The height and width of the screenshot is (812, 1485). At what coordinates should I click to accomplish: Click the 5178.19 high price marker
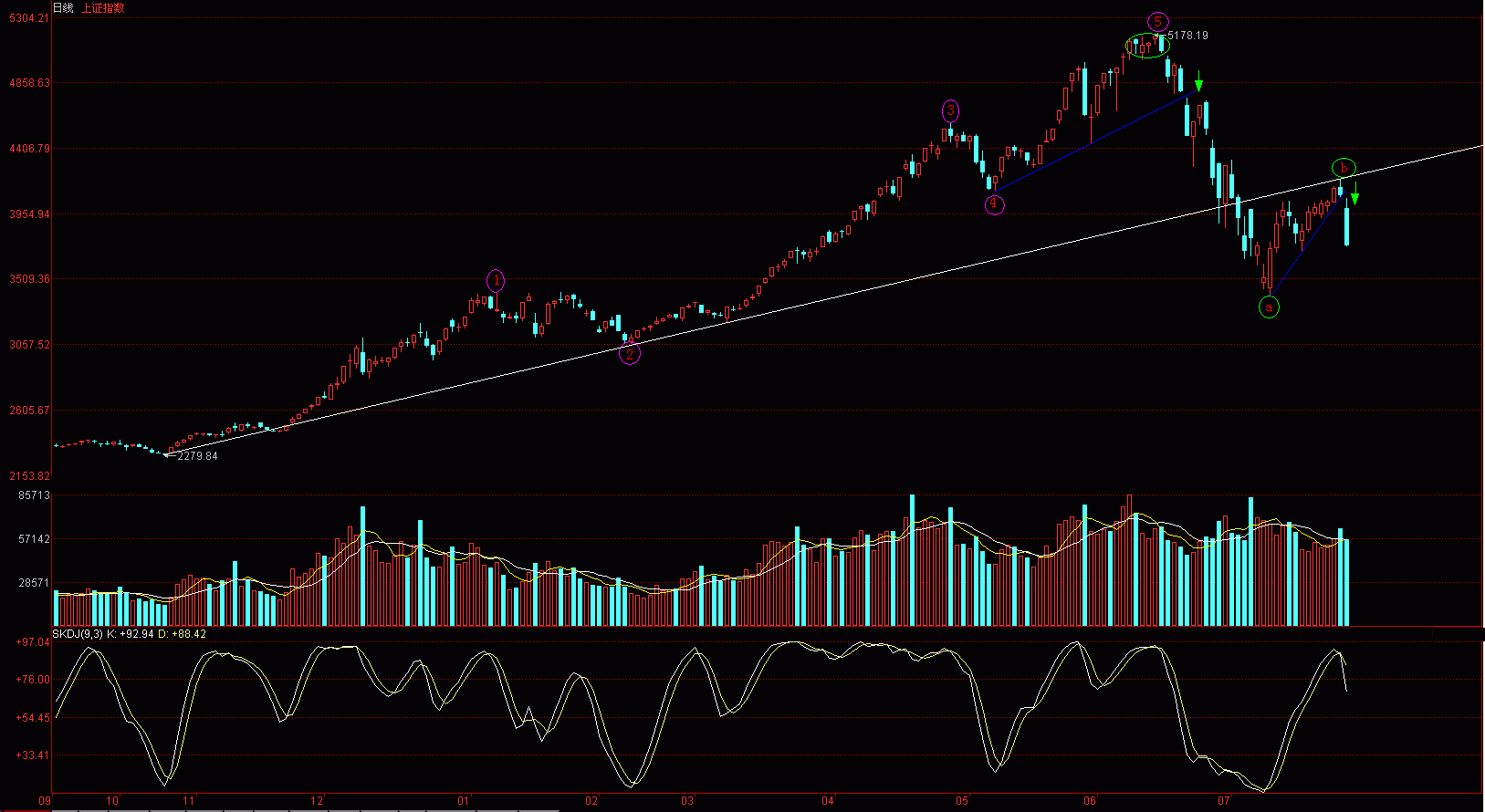point(1187,36)
